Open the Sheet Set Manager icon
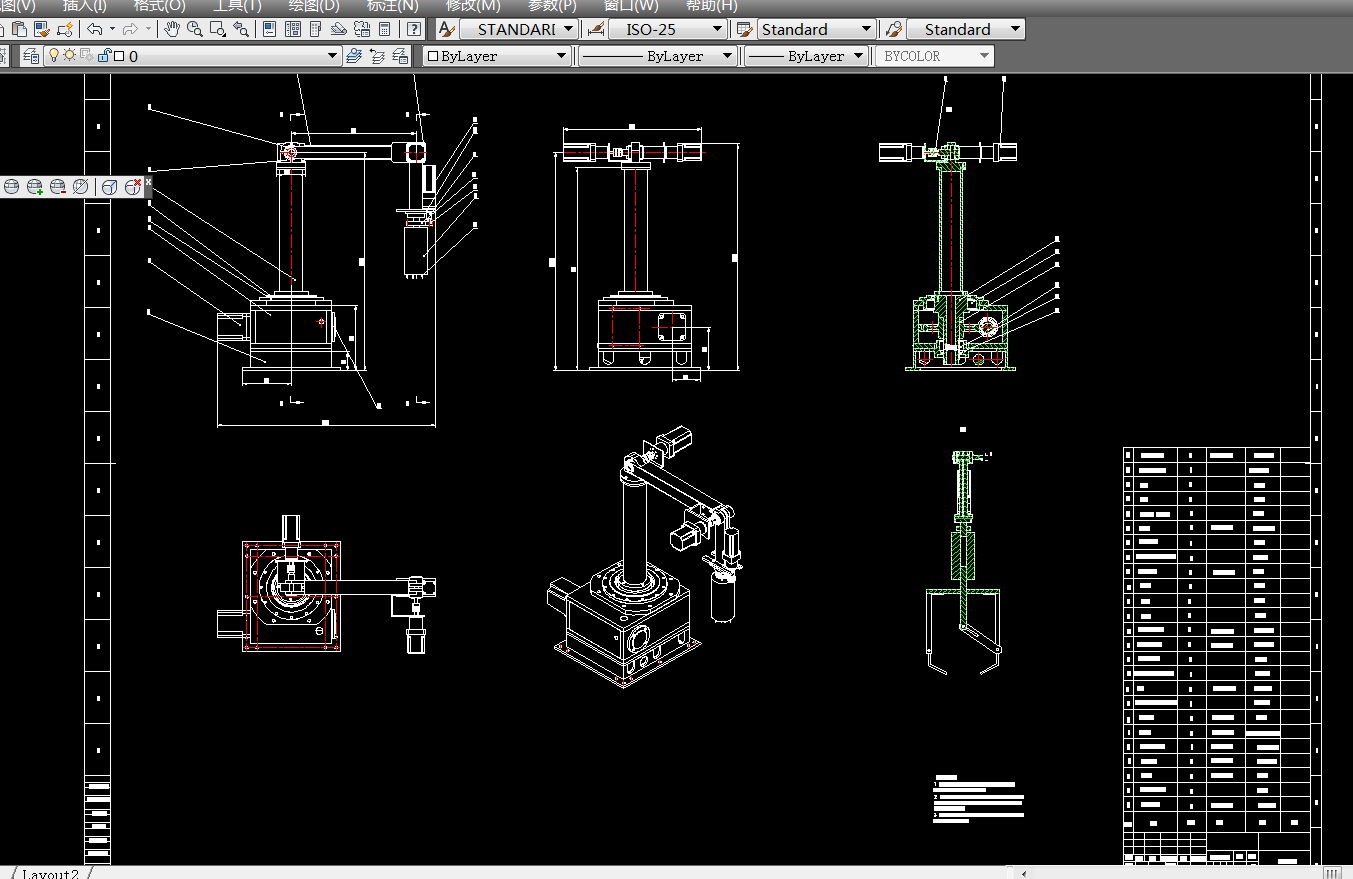This screenshot has width=1353, height=879. point(338,29)
